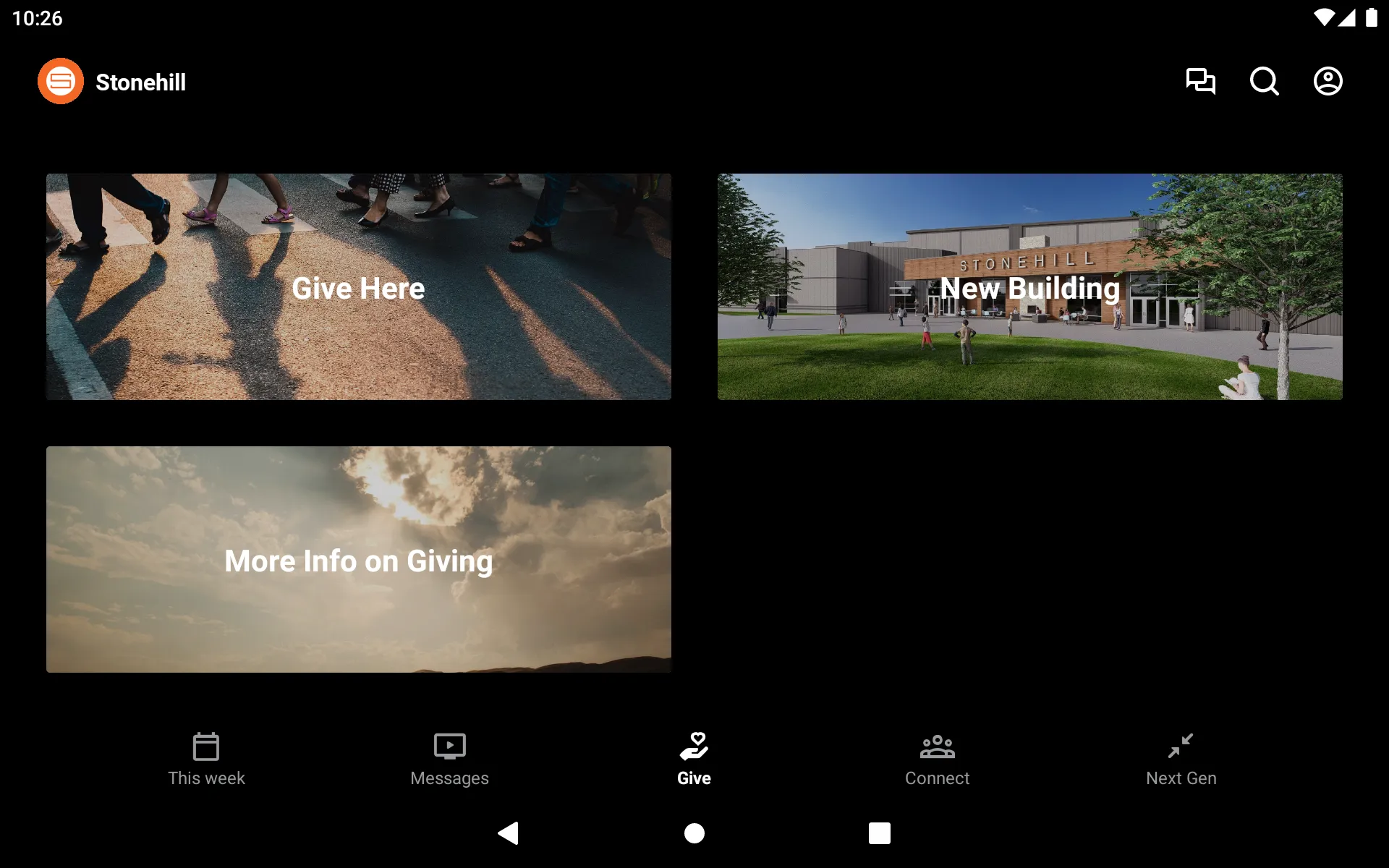Open the Messages tab label
Screen dimensions: 1389x868
[x=448, y=778]
